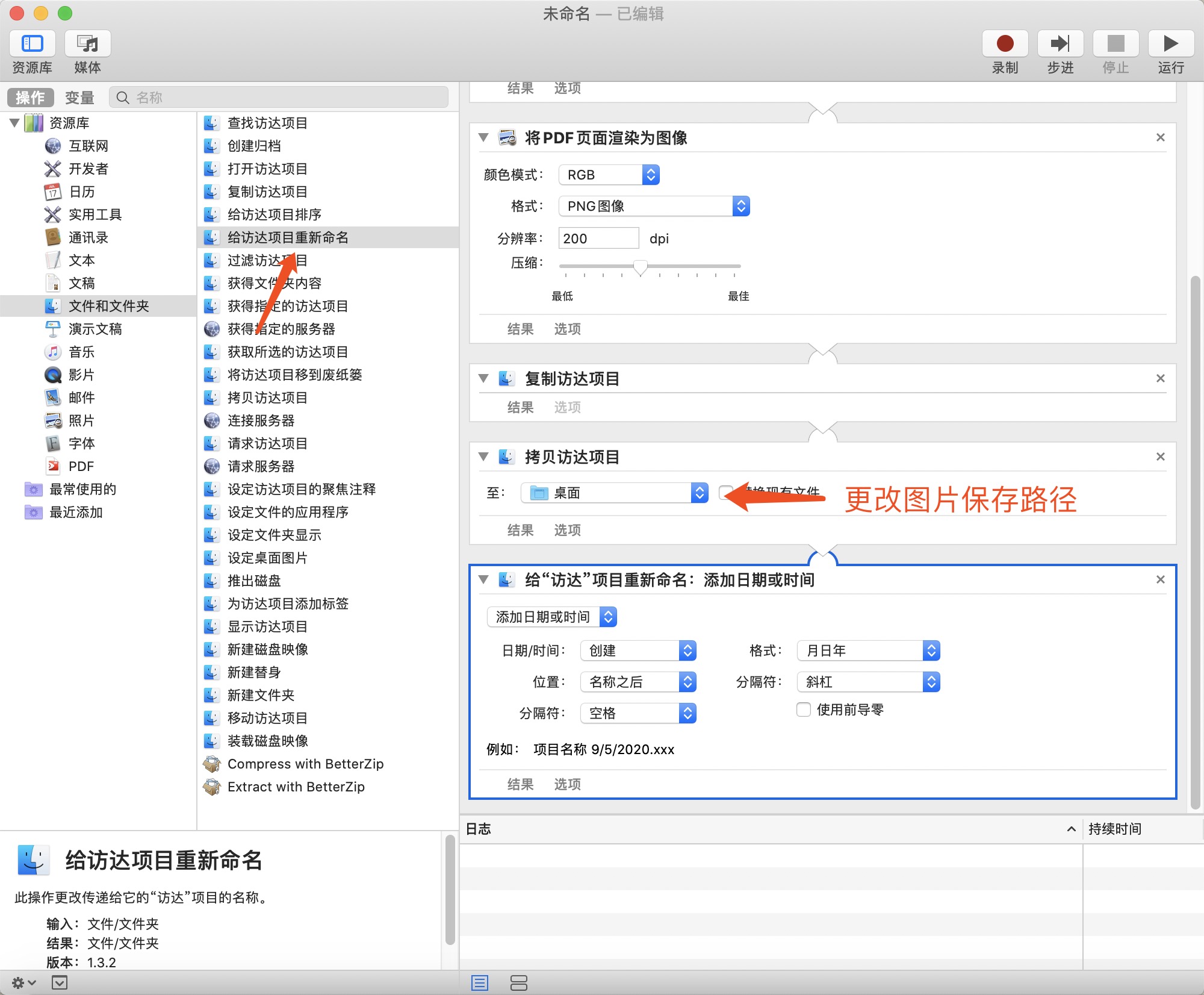
Task: Collapse the 资源库 tree triangle
Action: [x=14, y=123]
